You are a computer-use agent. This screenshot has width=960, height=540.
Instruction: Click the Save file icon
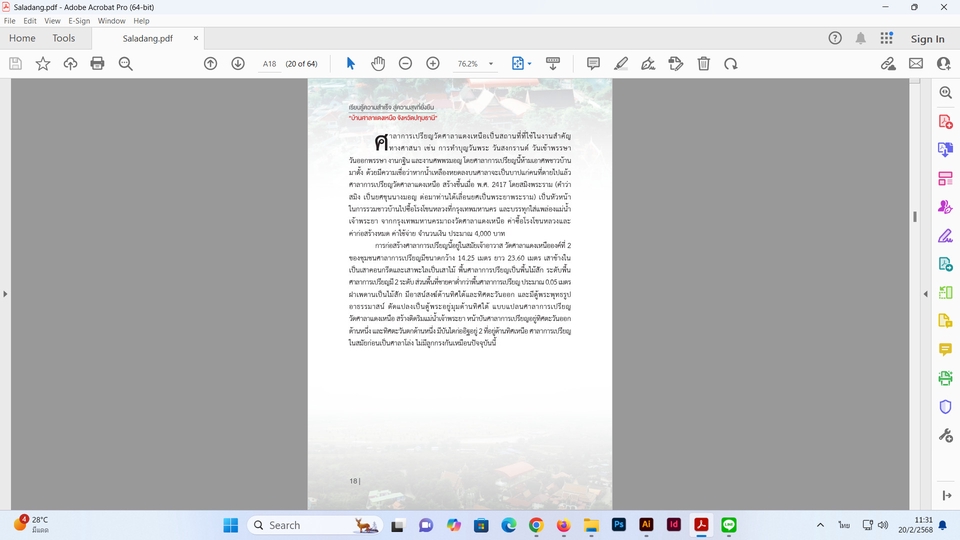point(15,64)
